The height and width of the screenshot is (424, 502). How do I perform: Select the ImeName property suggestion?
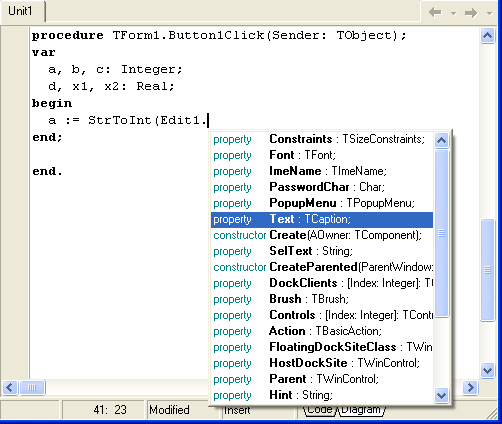[x=322, y=171]
